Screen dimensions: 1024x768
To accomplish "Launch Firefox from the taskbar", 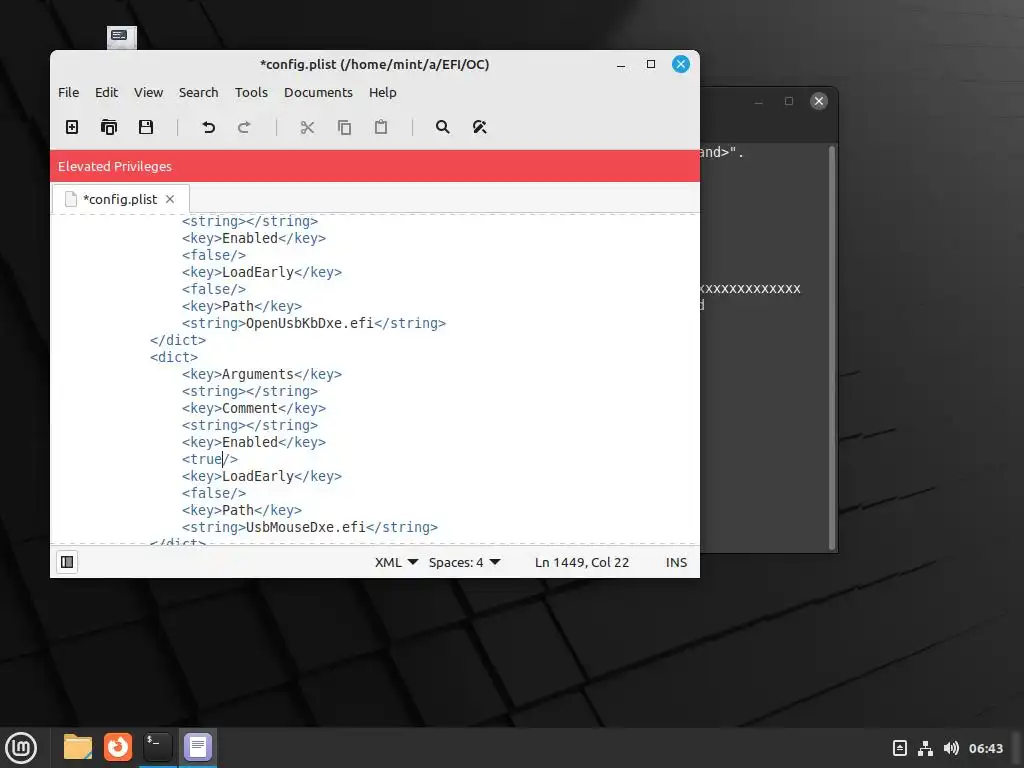I will pyautogui.click(x=118, y=747).
